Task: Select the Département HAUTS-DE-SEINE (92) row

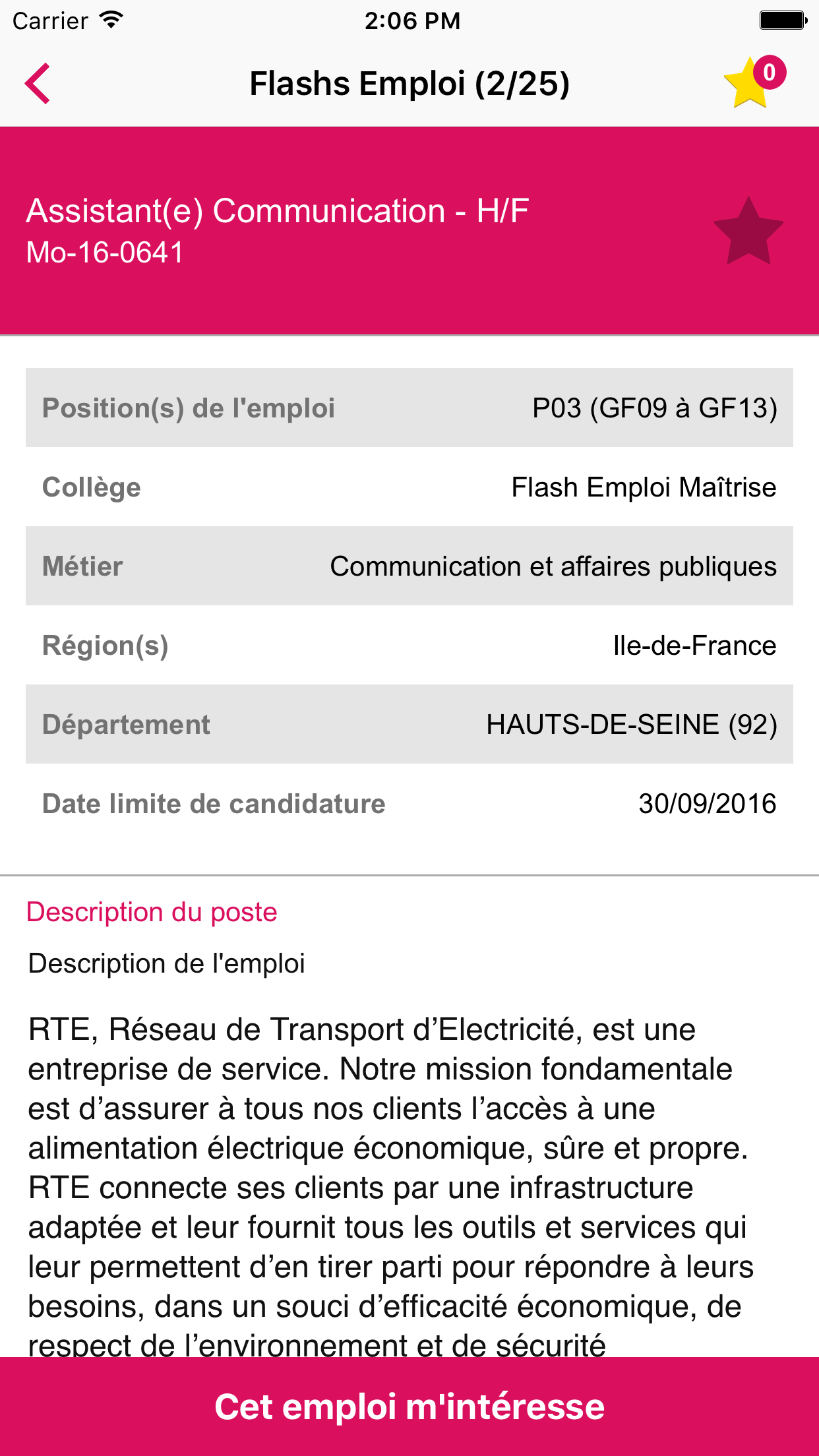Action: [409, 724]
